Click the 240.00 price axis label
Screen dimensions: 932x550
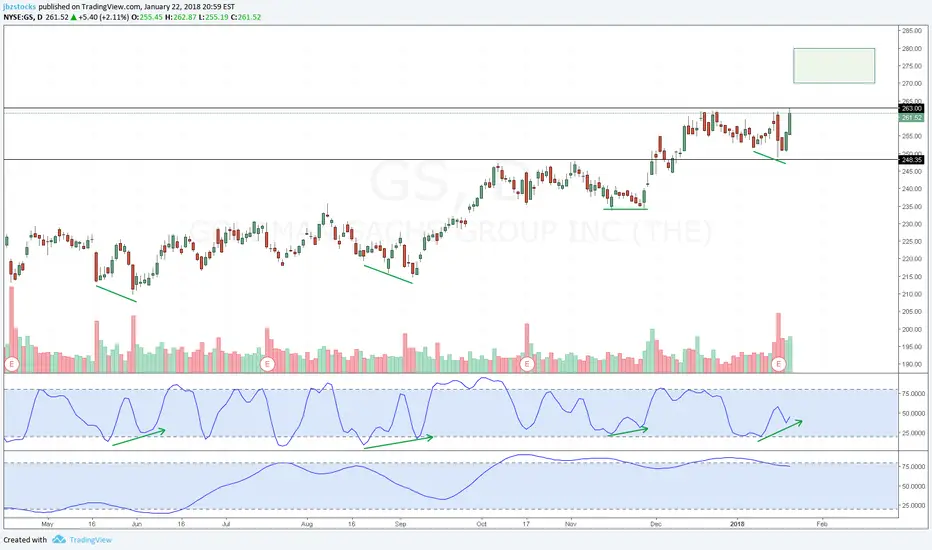click(912, 189)
